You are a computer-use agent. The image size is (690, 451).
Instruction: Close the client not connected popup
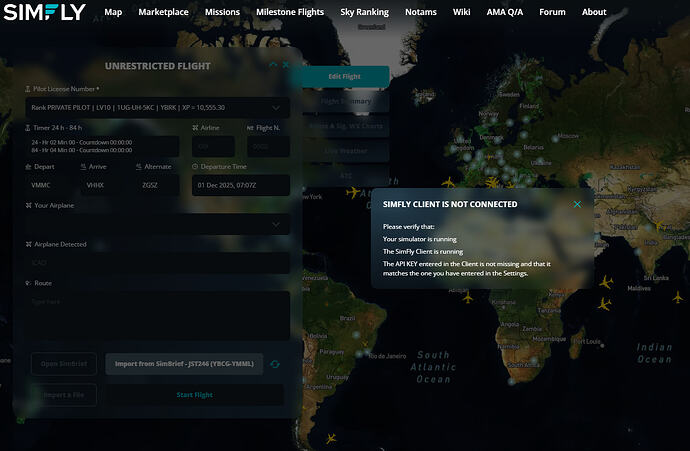[577, 204]
